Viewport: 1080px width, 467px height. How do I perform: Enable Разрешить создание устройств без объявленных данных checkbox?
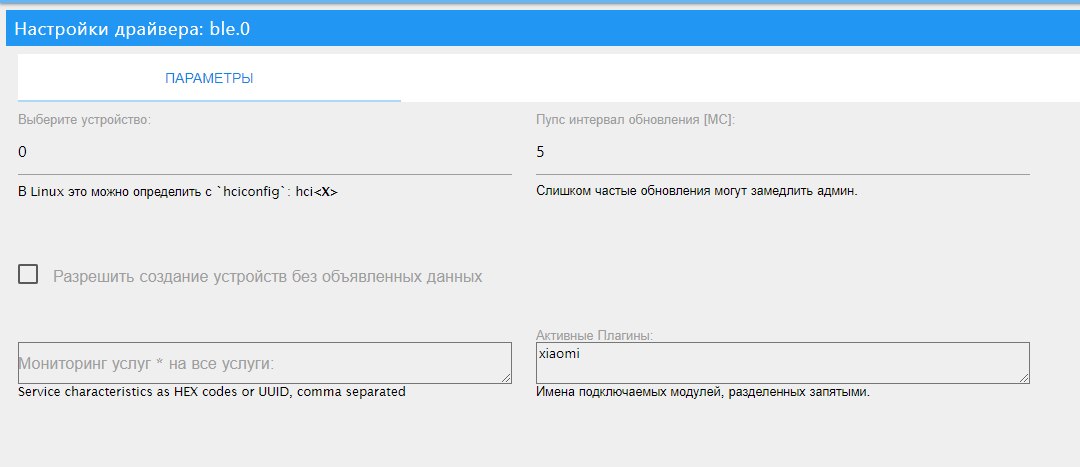(28, 275)
